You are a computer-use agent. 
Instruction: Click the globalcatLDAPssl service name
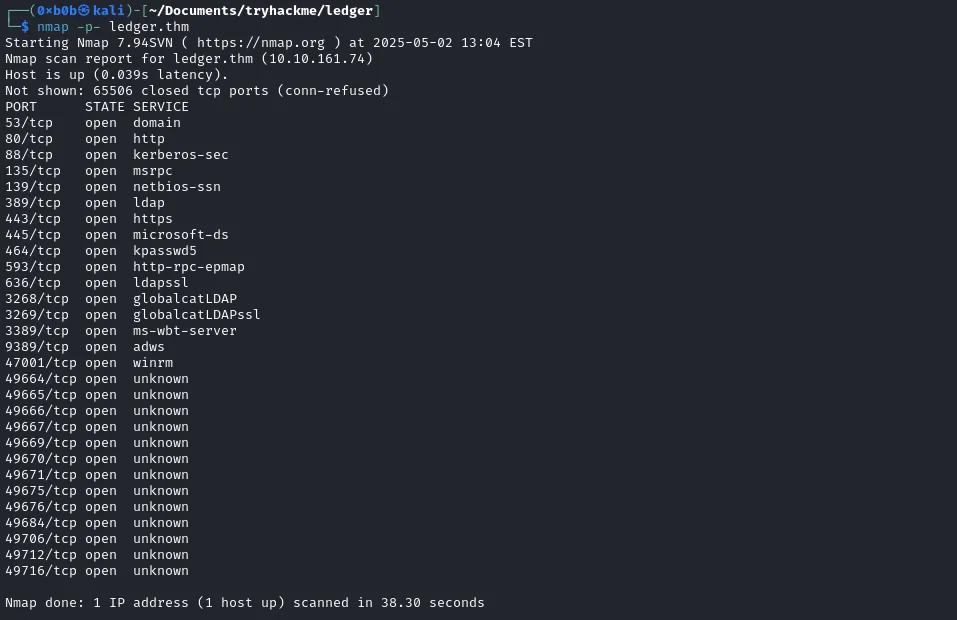(196, 315)
